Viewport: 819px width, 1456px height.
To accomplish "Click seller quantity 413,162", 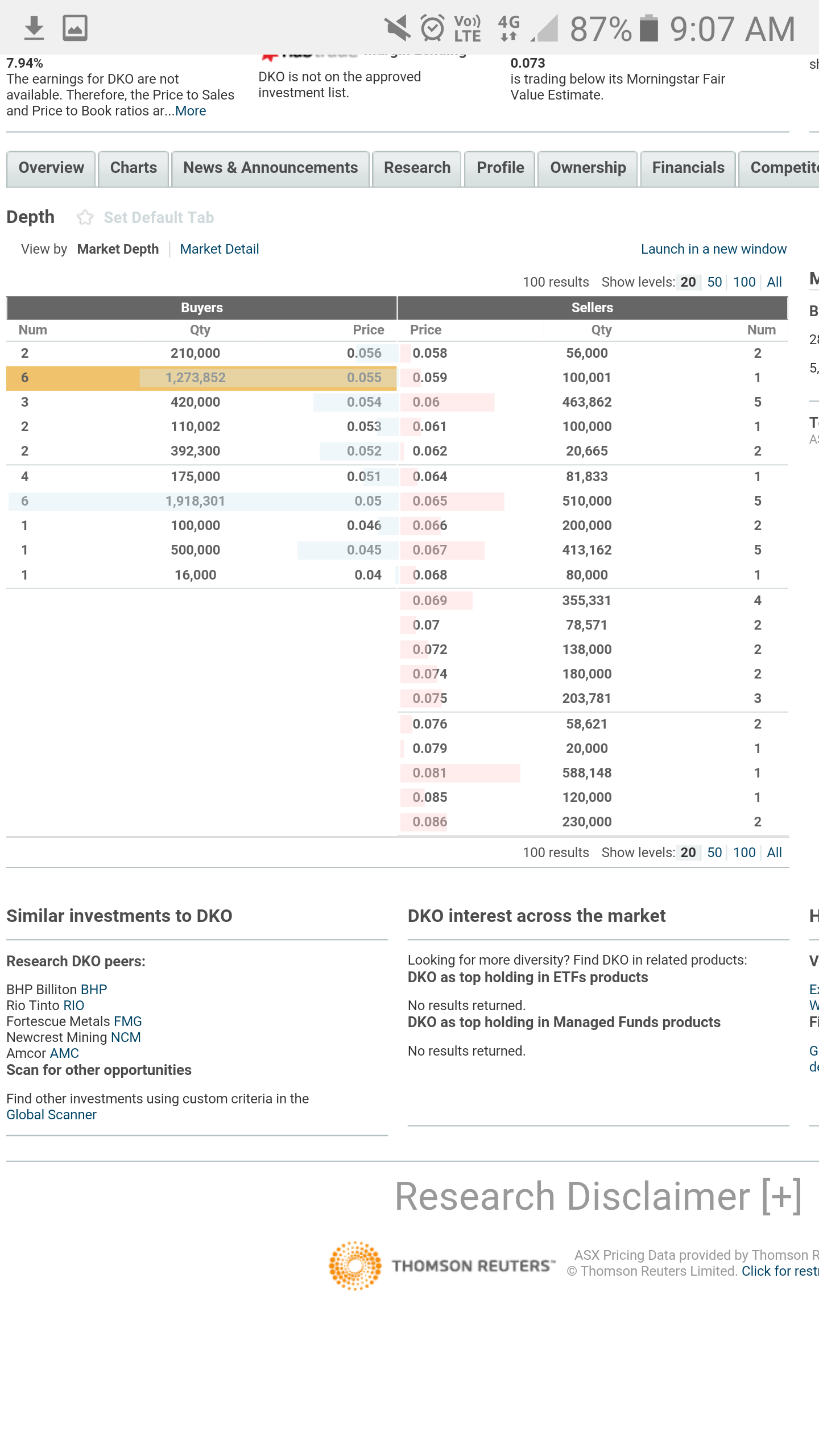I will pos(587,550).
